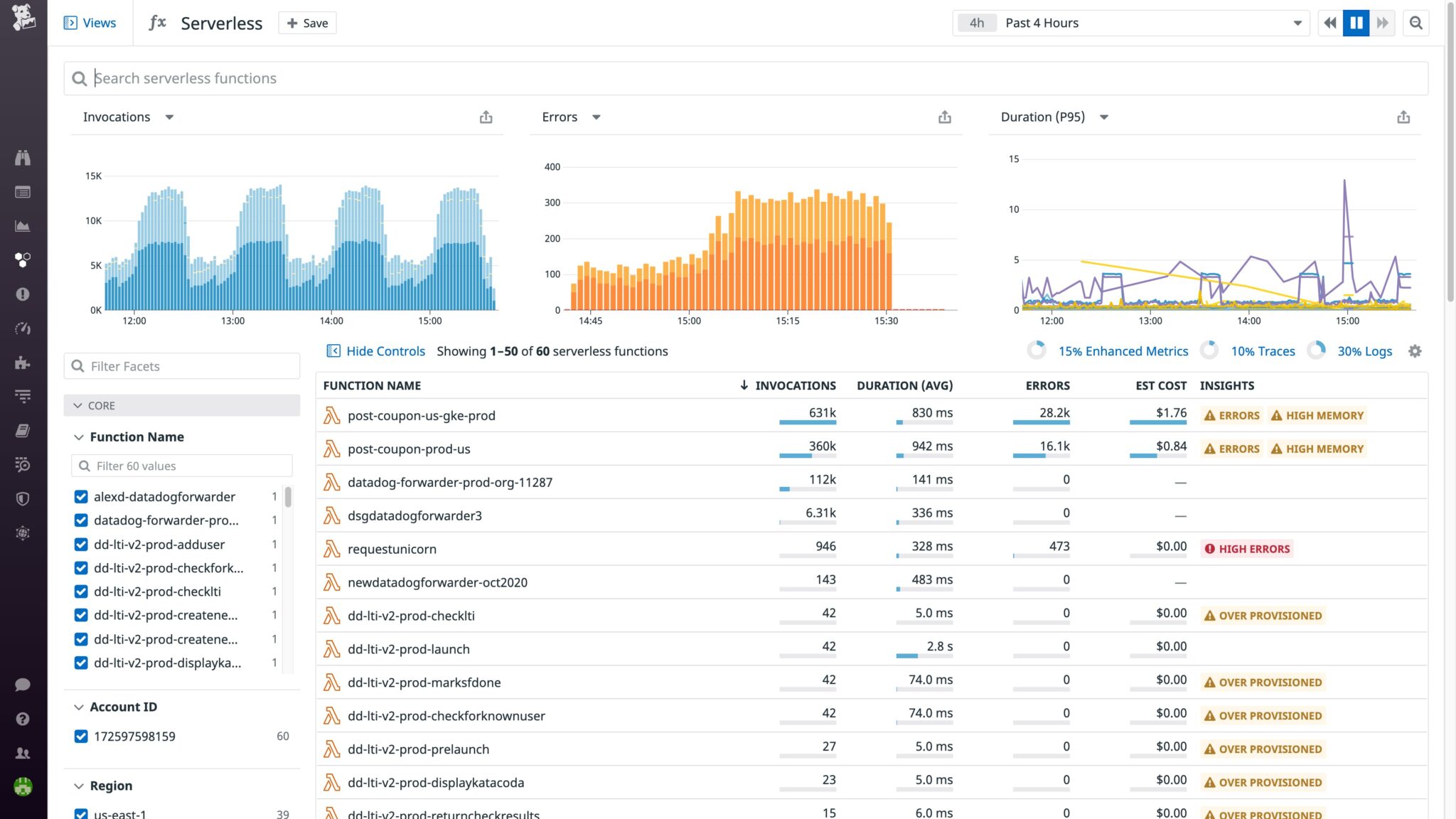Screen dimensions: 1456x819
Task: Uncheck the us-east-1 region facet
Action: point(81,814)
